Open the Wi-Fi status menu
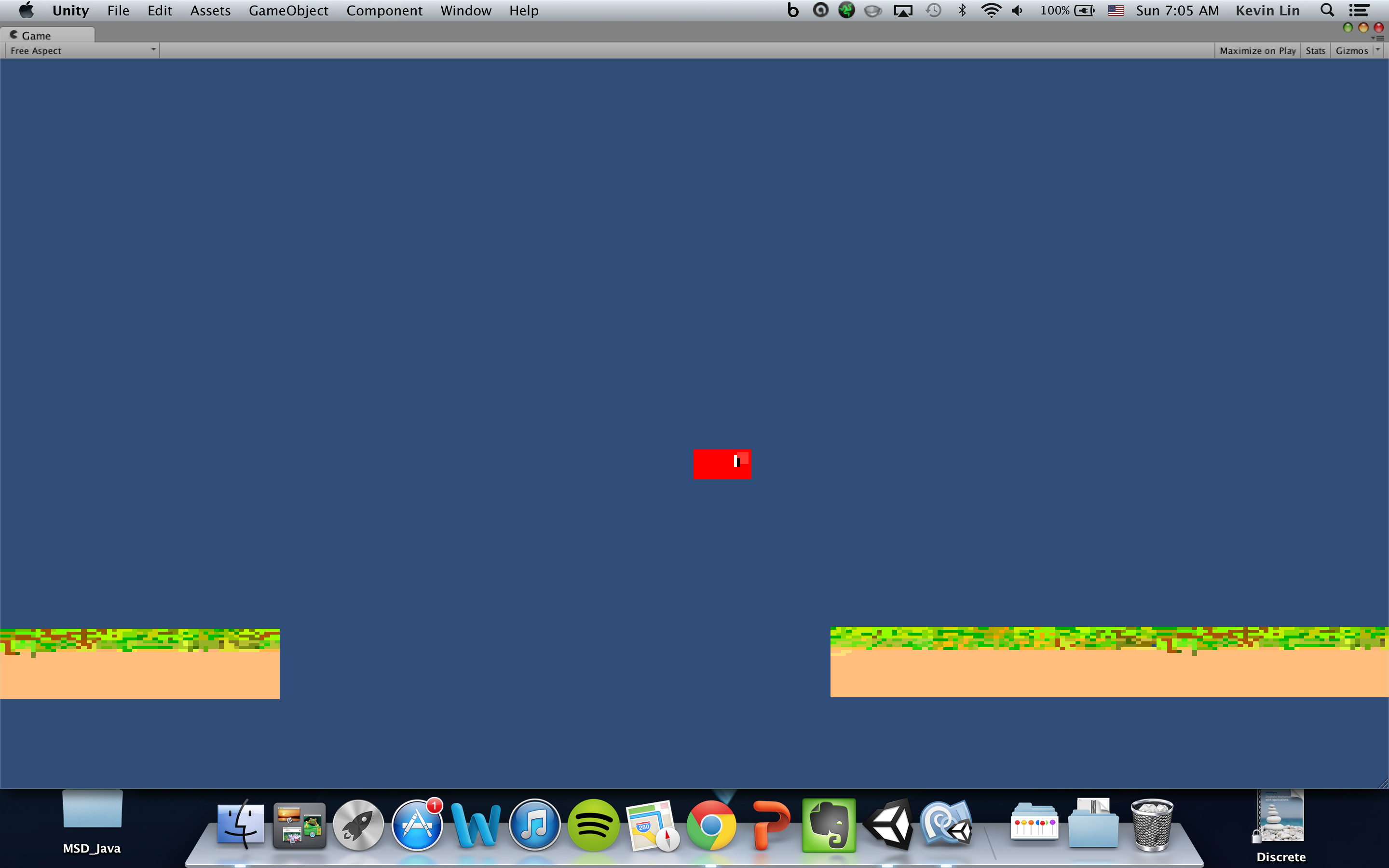The image size is (1389, 868). coord(991,10)
